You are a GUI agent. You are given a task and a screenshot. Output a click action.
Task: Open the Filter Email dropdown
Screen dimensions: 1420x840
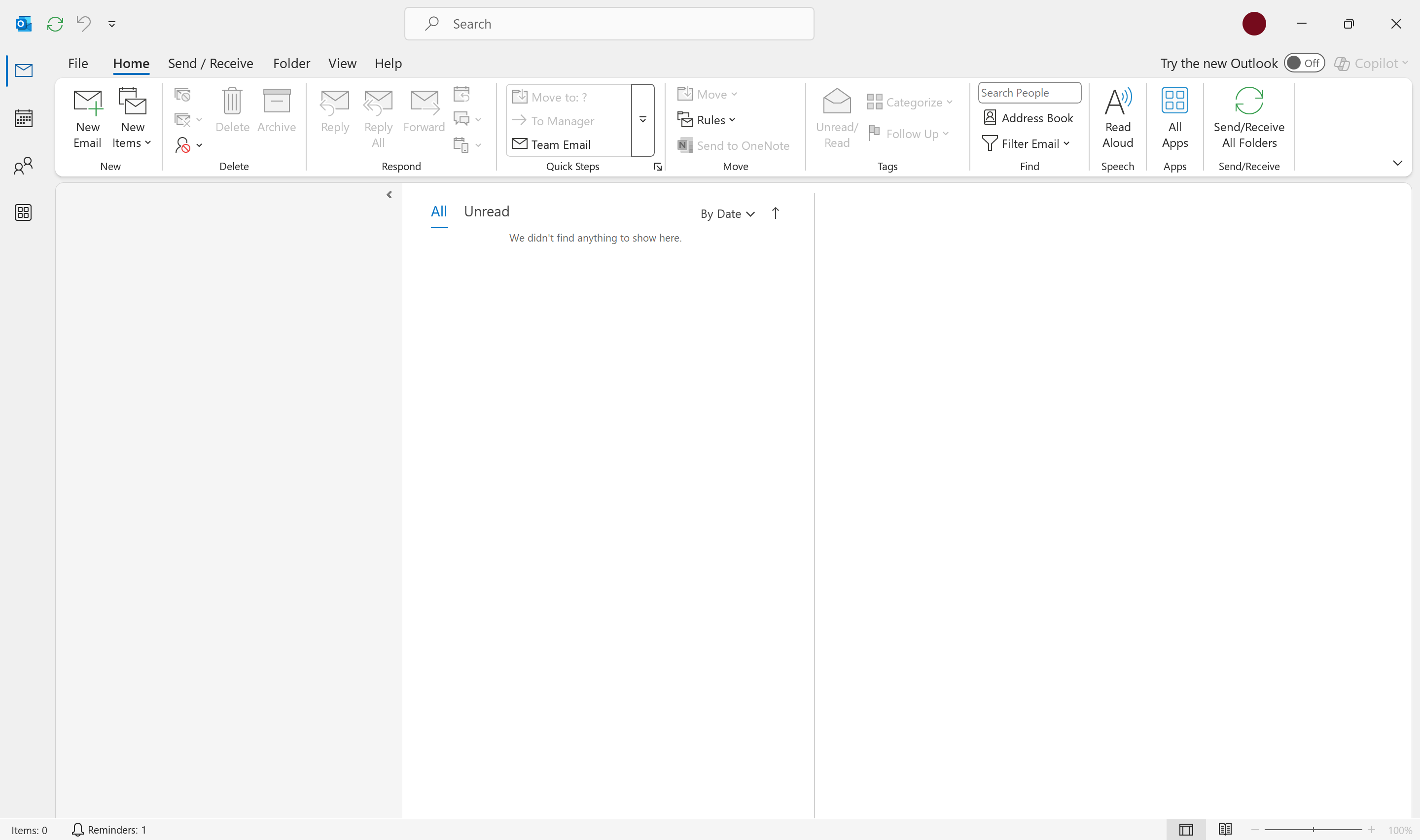click(x=1026, y=144)
